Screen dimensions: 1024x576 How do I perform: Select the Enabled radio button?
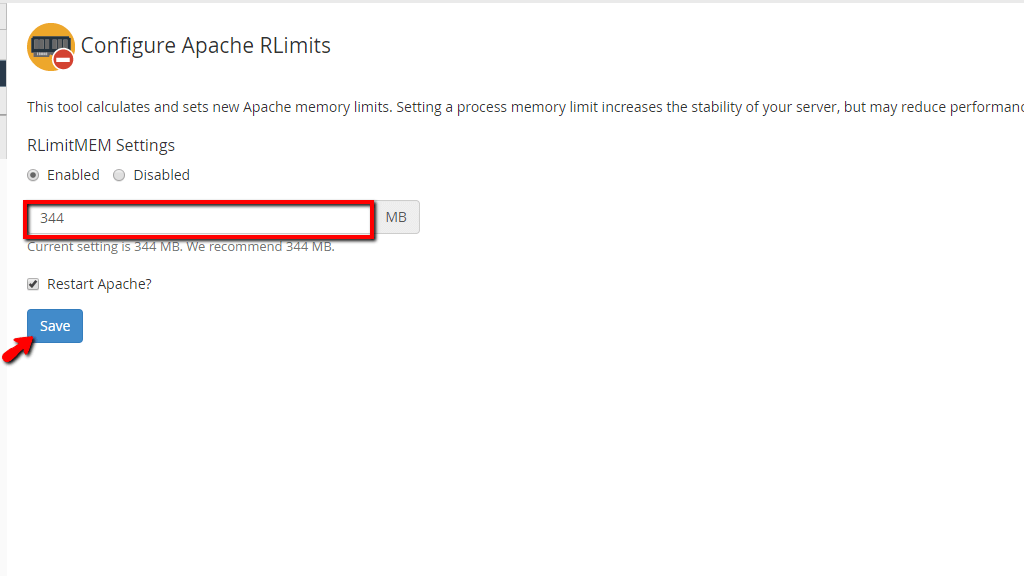tap(33, 175)
